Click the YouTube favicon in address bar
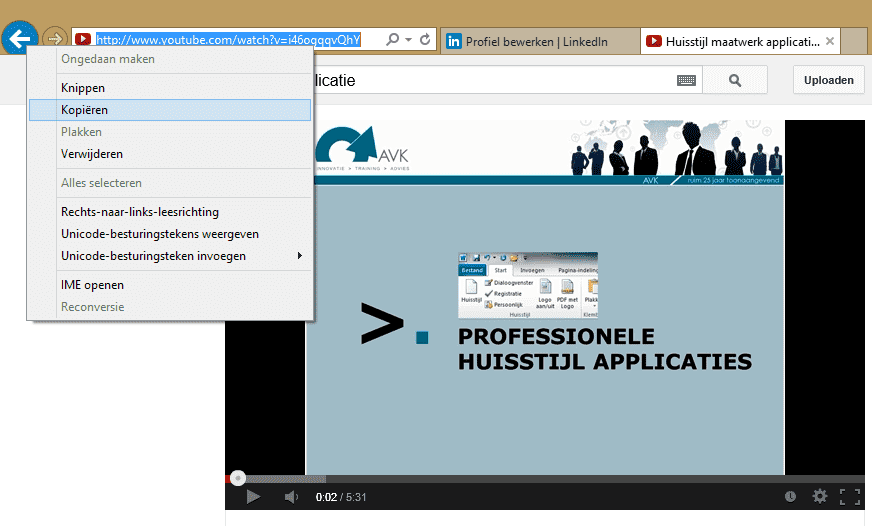 coord(83,39)
